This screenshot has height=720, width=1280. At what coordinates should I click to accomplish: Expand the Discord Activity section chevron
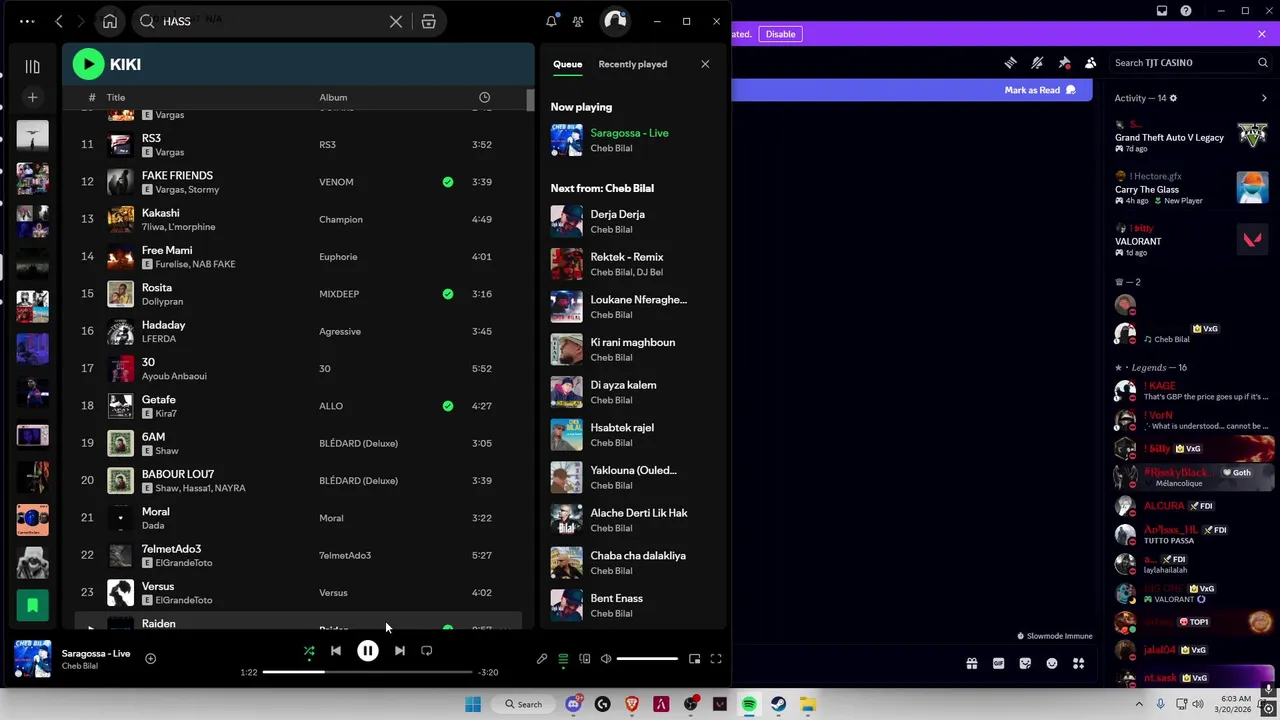[x=1264, y=98]
